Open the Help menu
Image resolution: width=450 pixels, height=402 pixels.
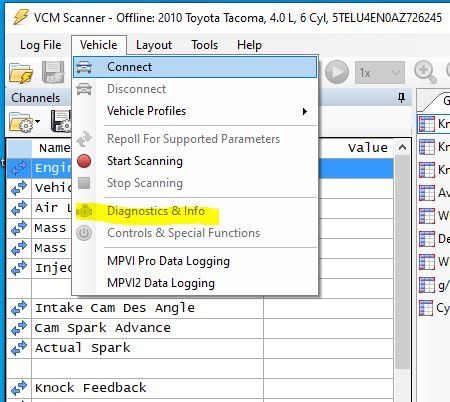pyautogui.click(x=249, y=45)
